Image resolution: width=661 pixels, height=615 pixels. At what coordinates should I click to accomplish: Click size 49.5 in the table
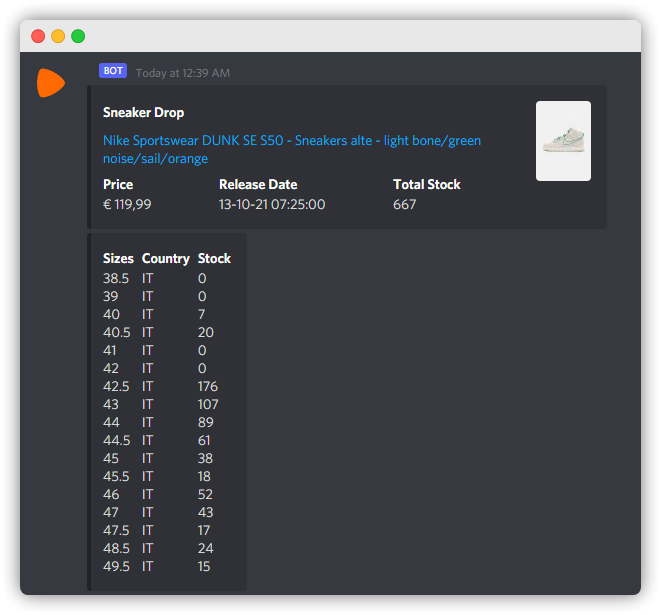pyautogui.click(x=116, y=566)
